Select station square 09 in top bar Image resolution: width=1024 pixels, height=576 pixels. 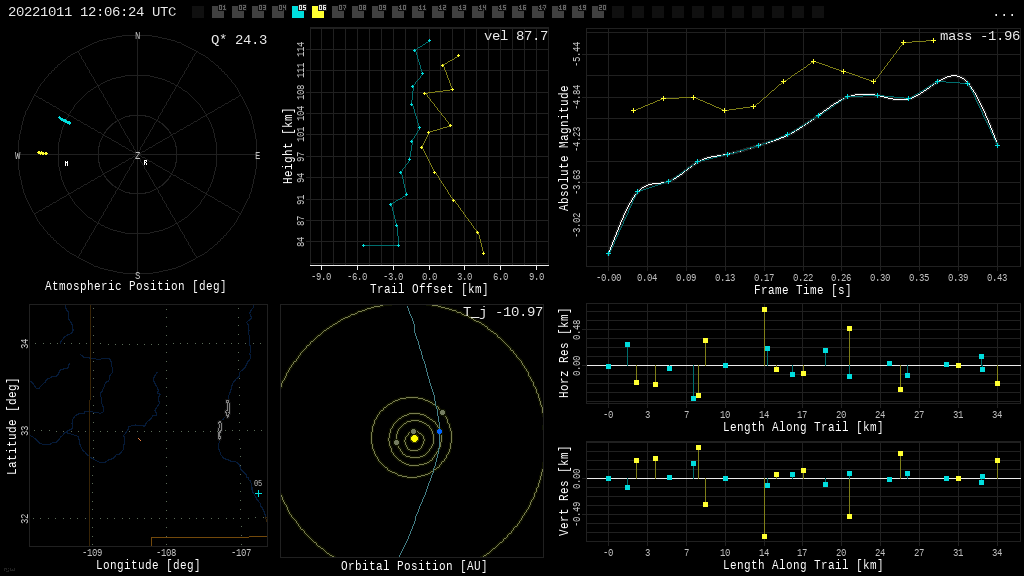[x=378, y=12]
